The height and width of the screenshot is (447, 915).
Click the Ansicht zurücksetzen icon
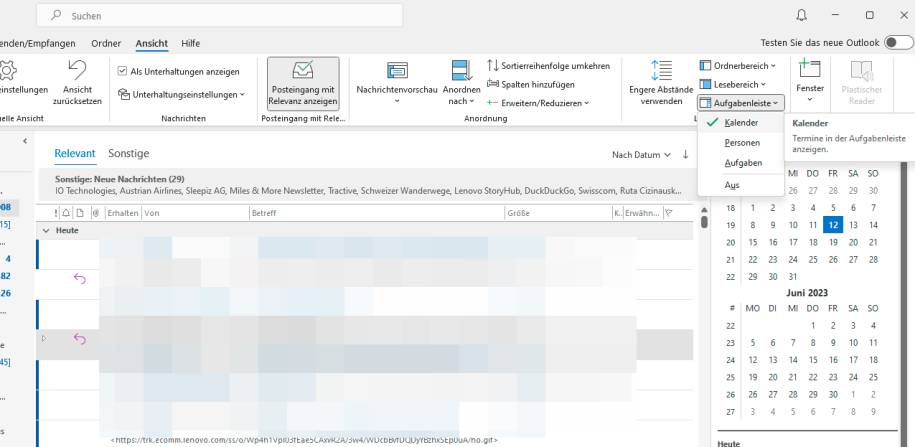click(x=77, y=70)
